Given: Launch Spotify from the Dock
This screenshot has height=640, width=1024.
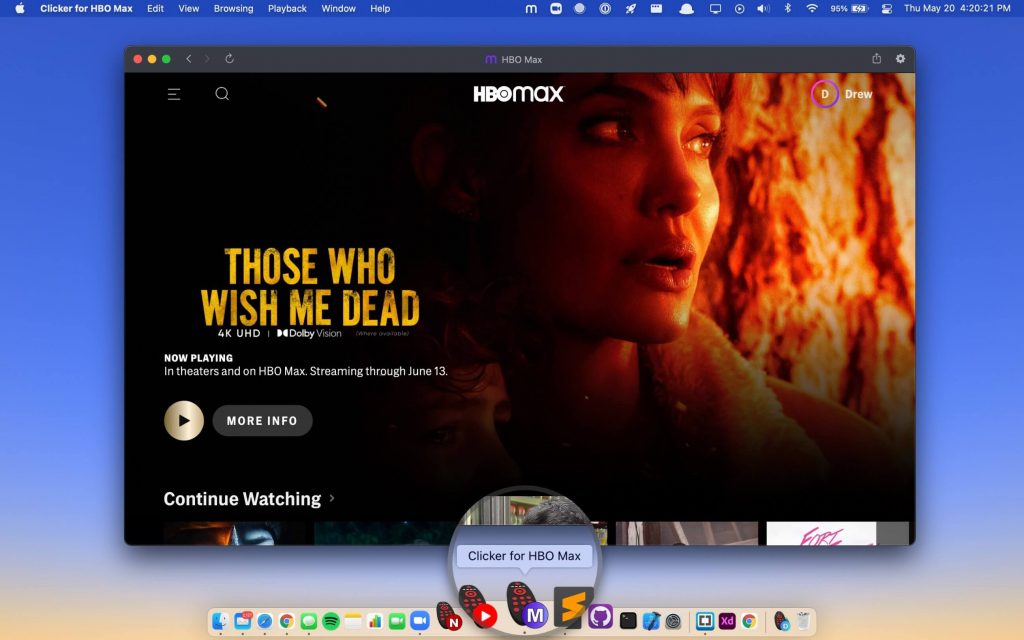Looking at the screenshot, I should (331, 620).
